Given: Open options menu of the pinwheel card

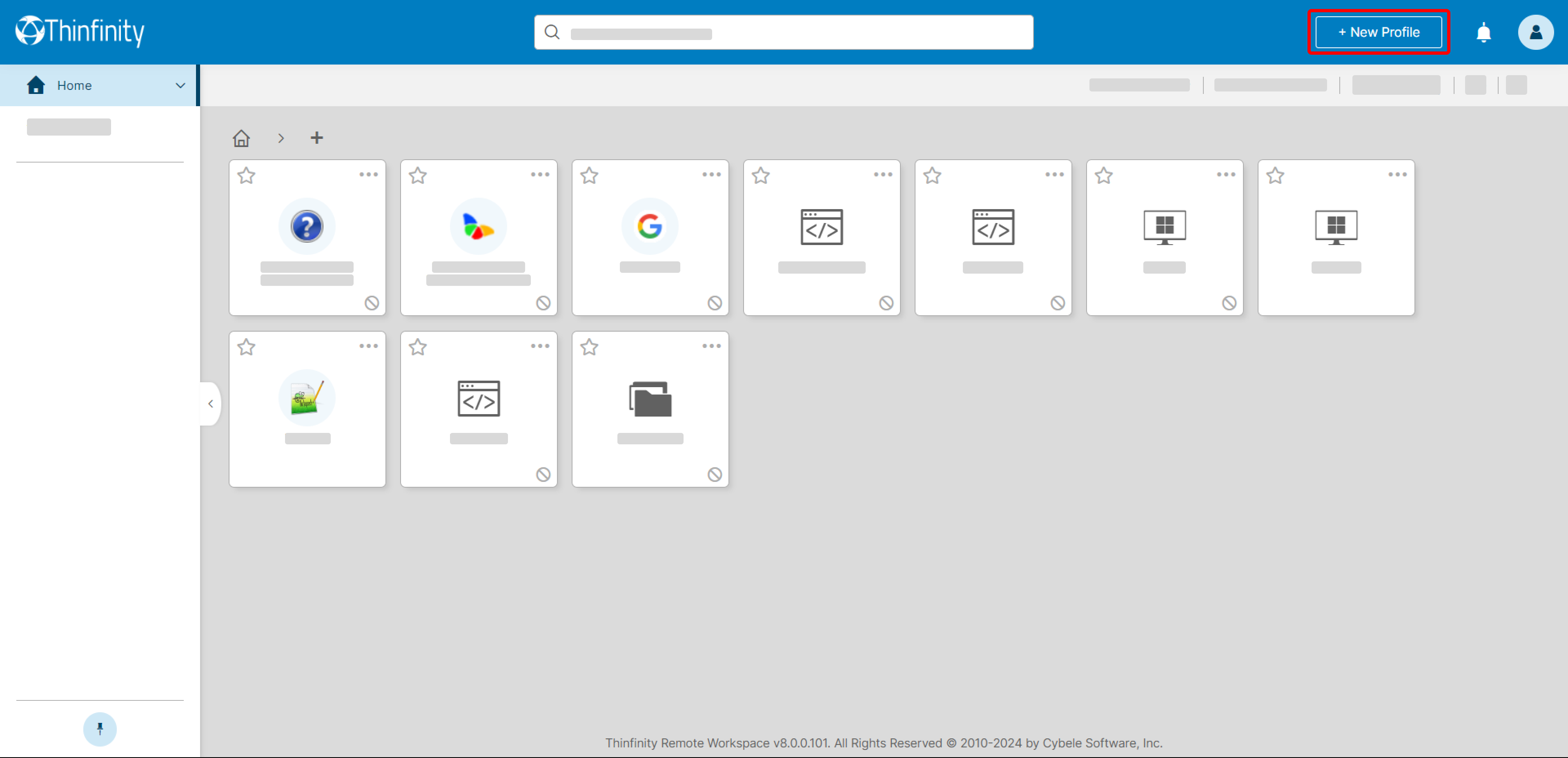Looking at the screenshot, I should 540,175.
